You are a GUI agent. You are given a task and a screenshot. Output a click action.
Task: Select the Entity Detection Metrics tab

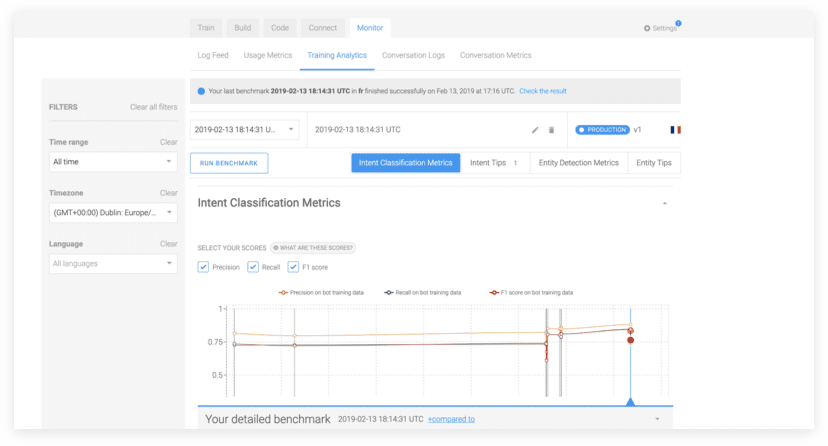[578, 163]
